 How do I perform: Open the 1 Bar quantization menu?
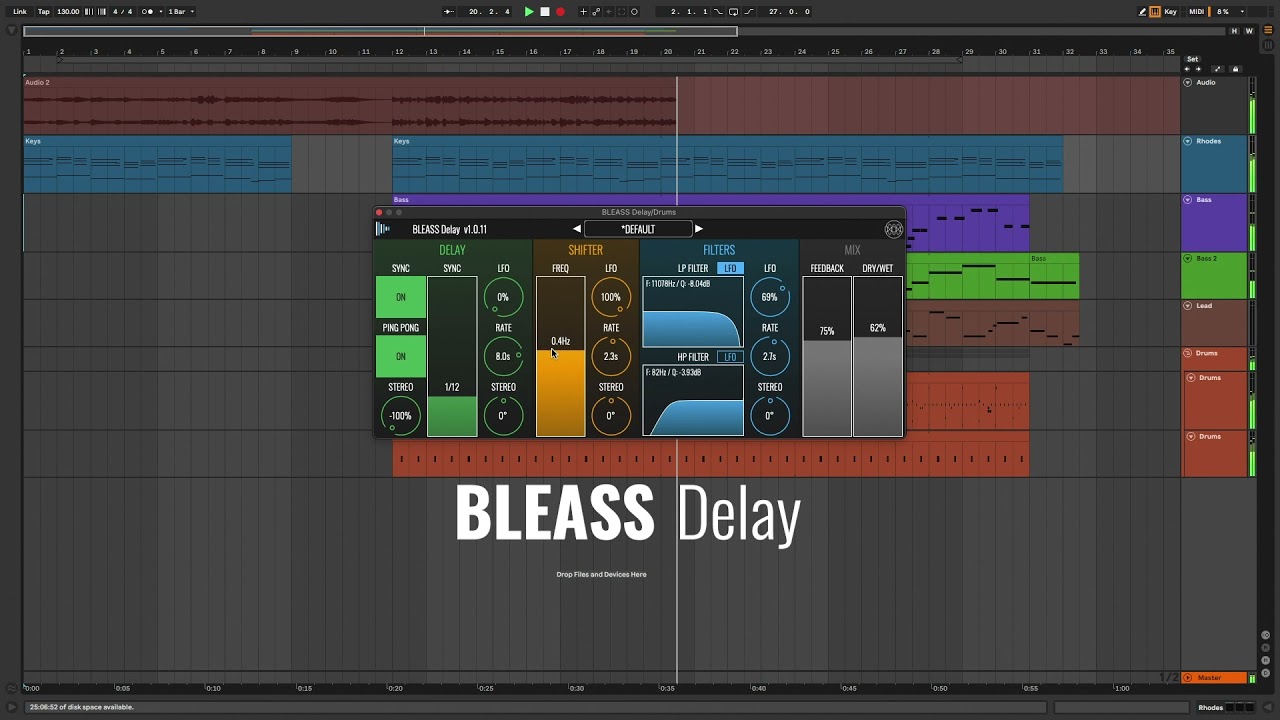[180, 12]
